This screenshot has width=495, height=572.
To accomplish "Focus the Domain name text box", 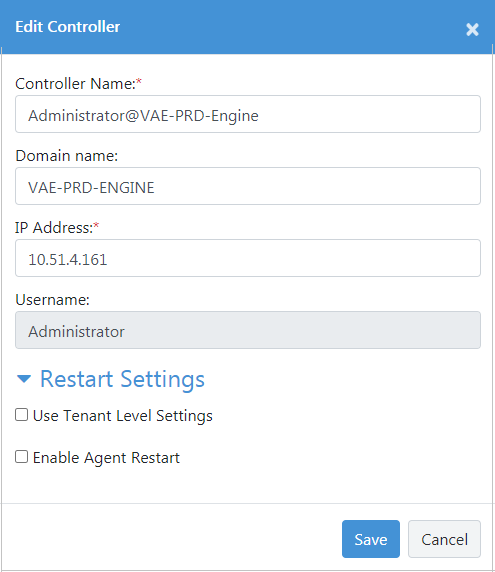I will (x=248, y=186).
